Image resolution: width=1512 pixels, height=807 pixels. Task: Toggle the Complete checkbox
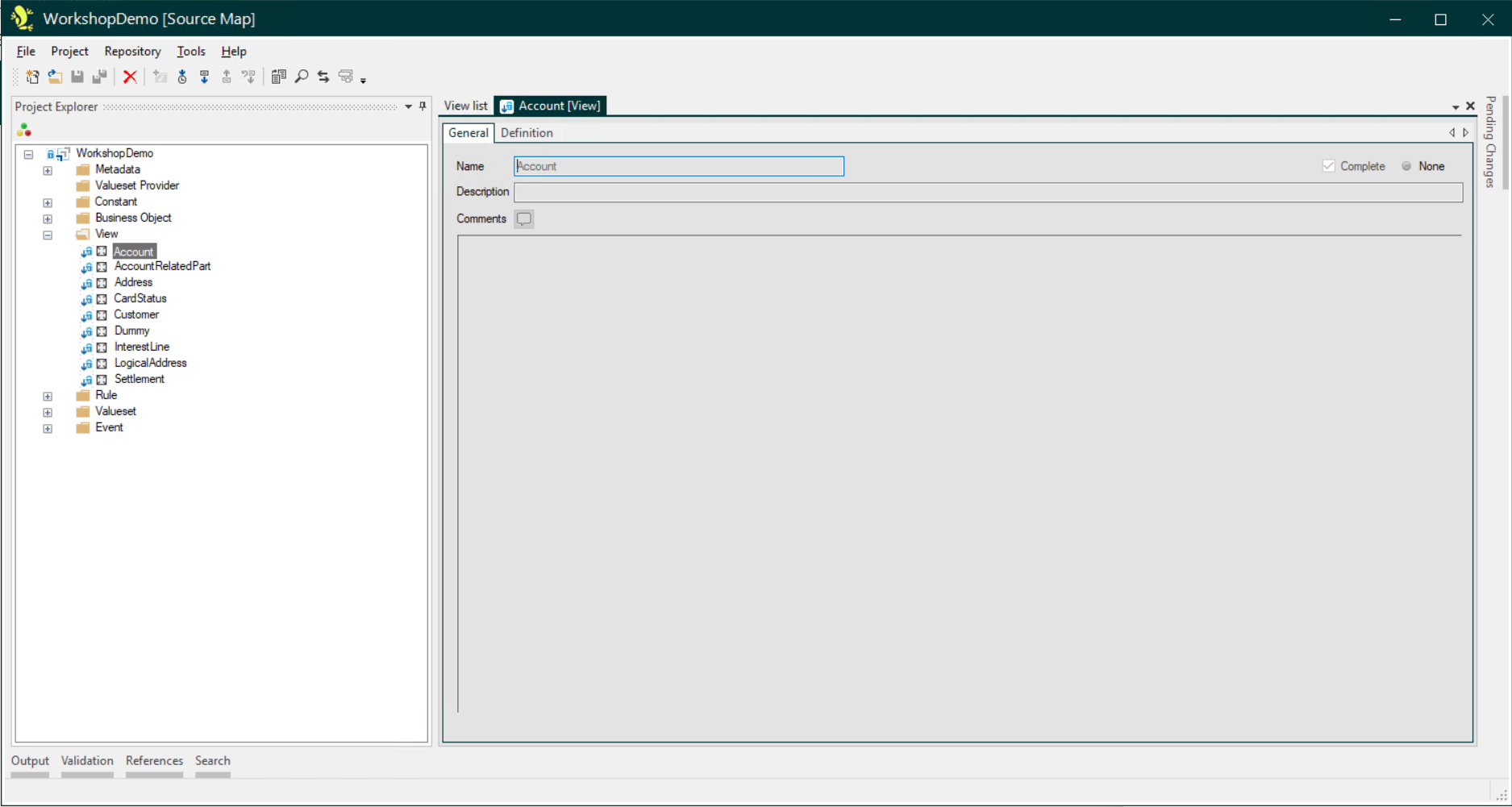(x=1329, y=166)
